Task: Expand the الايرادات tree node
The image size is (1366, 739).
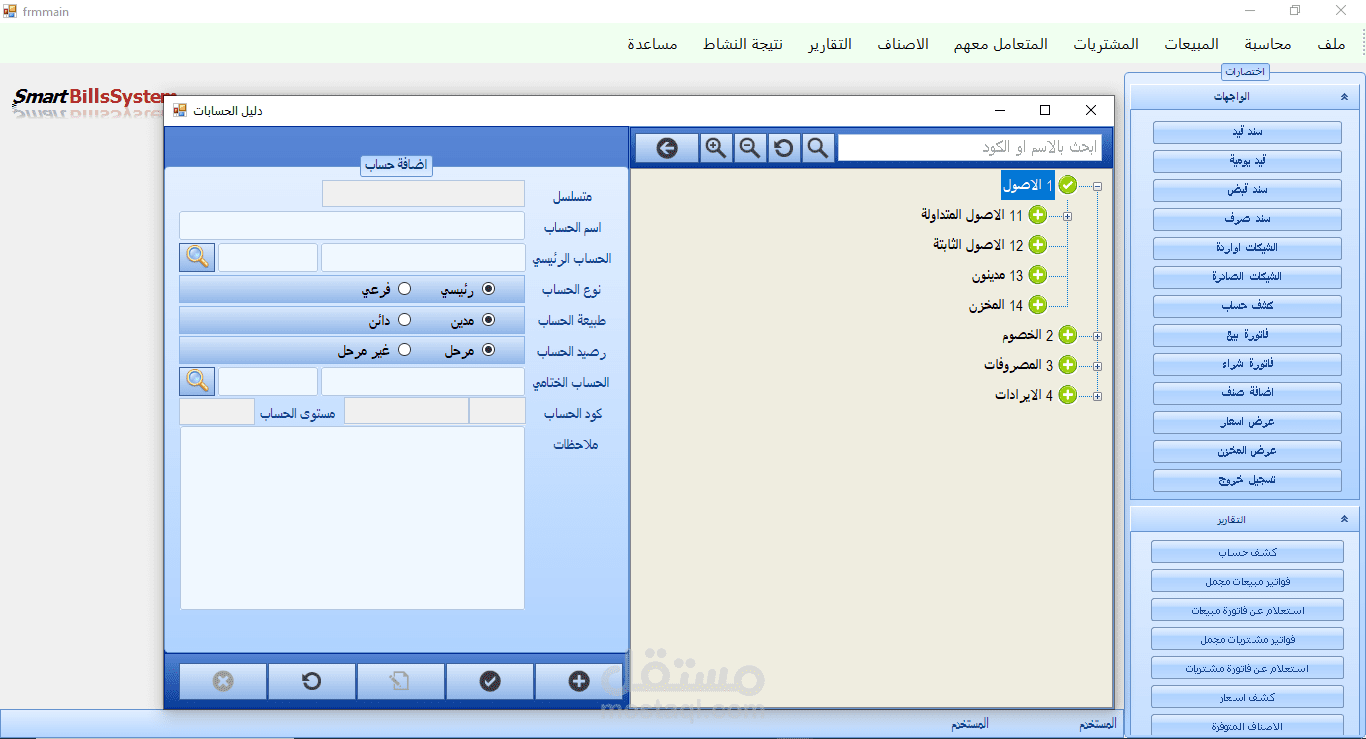Action: pyautogui.click(x=1098, y=397)
